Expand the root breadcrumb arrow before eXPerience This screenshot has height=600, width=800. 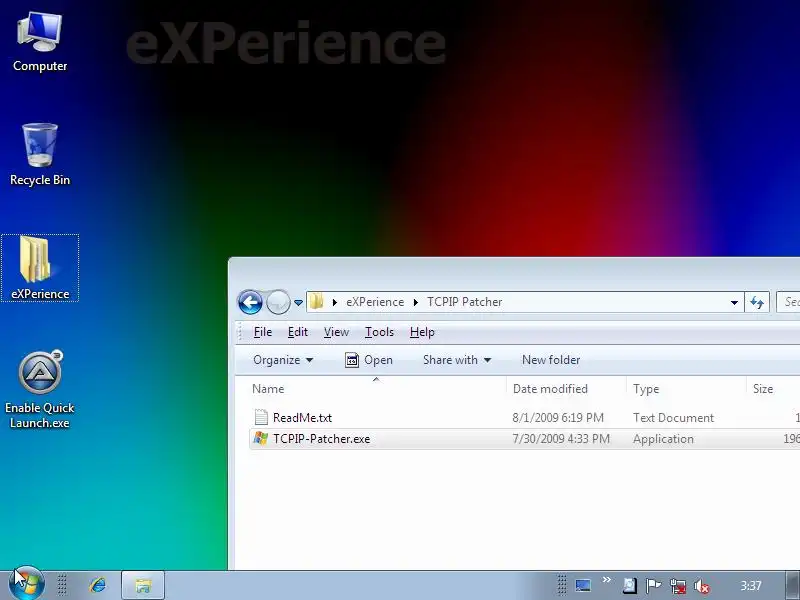point(335,302)
